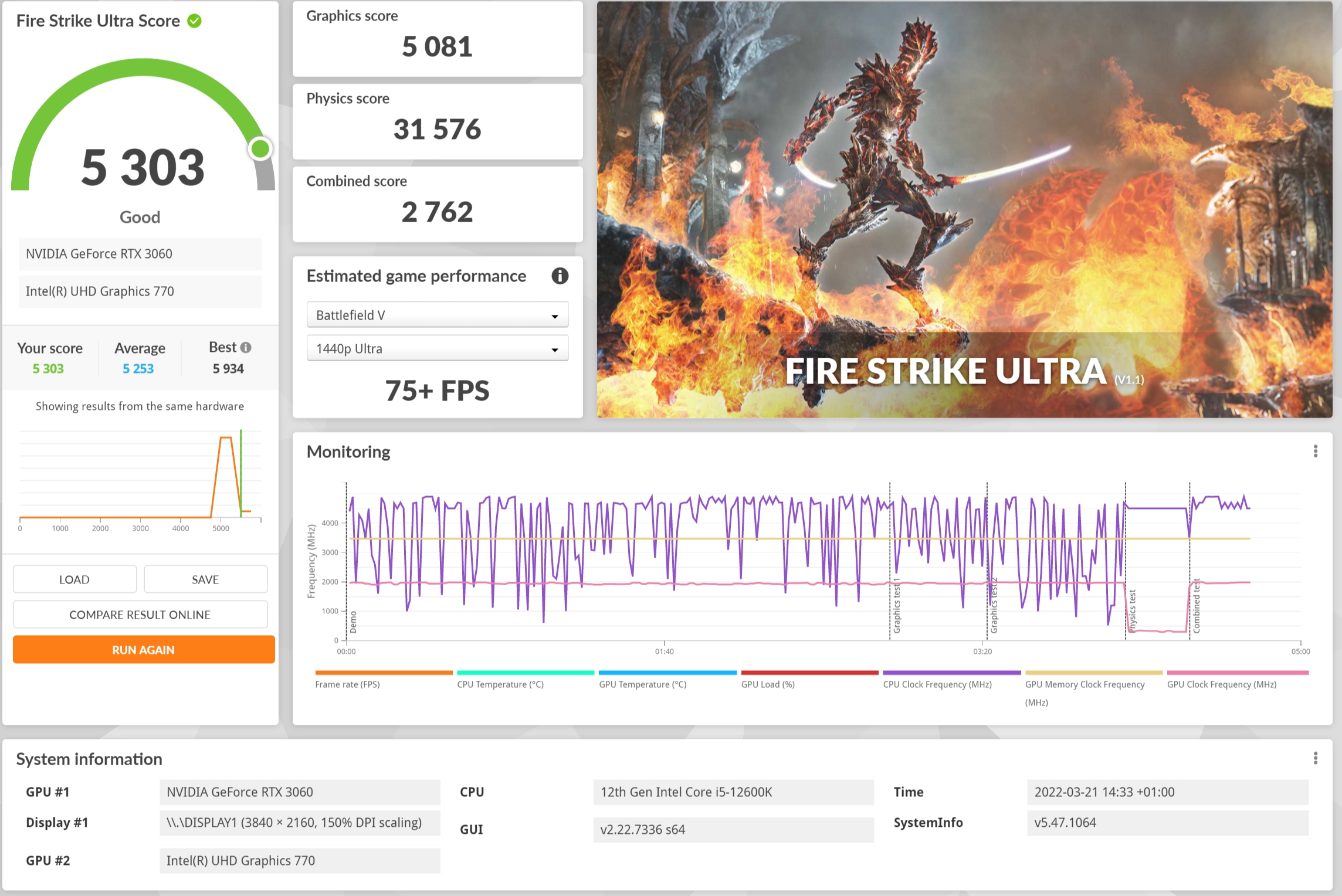Screen dimensions: 1342x896
Task: Click the Good rating label
Action: (x=140, y=217)
